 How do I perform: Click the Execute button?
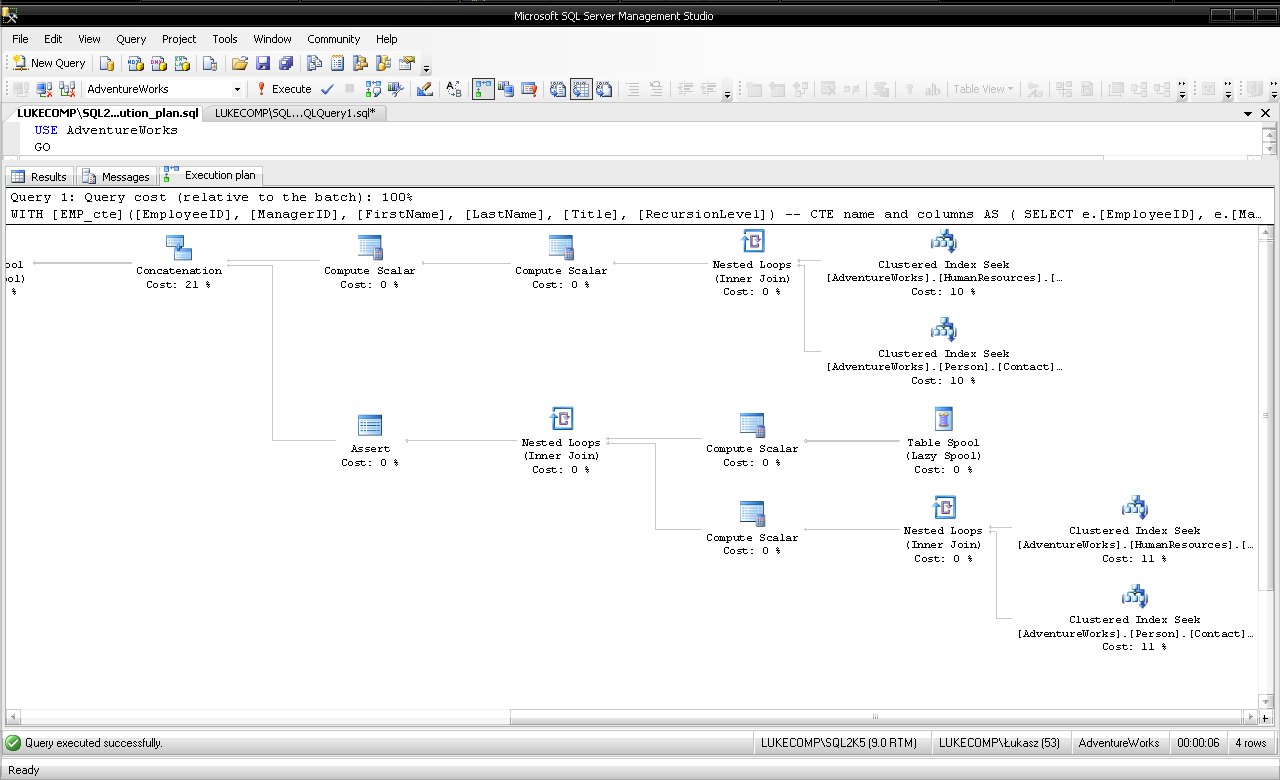(283, 89)
